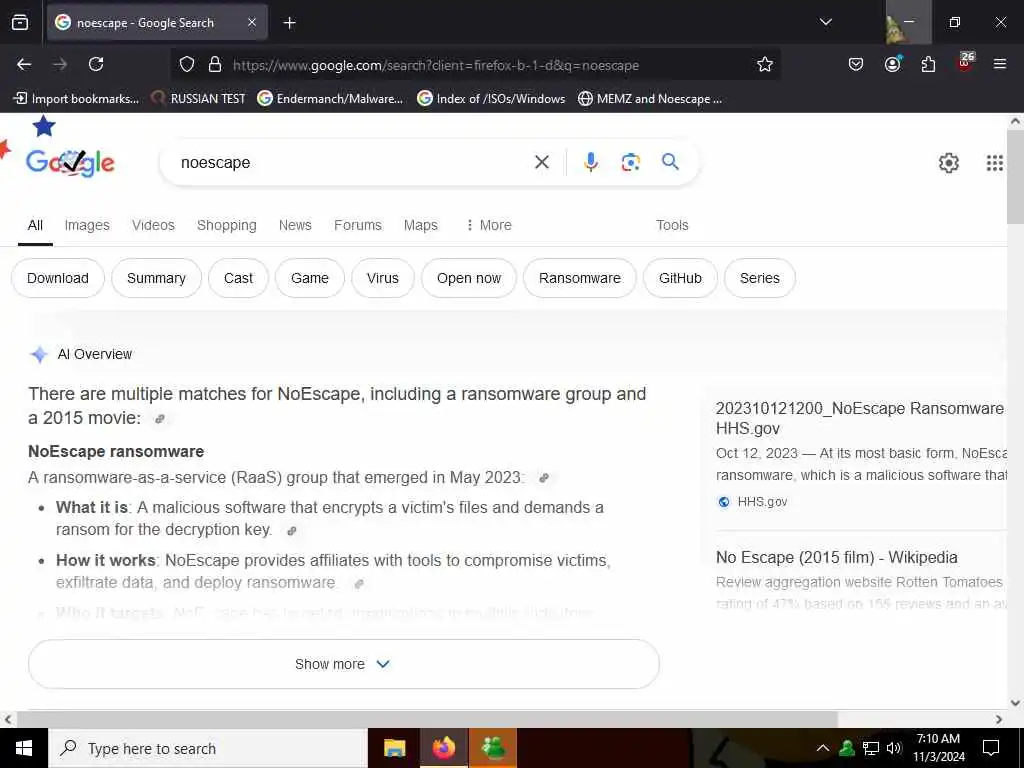Filter results with Series chip
The image size is (1024, 768).
[760, 278]
